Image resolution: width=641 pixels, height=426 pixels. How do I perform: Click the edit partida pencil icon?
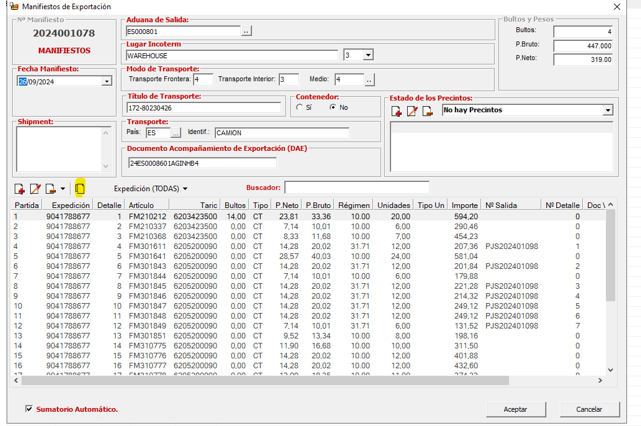pos(35,189)
